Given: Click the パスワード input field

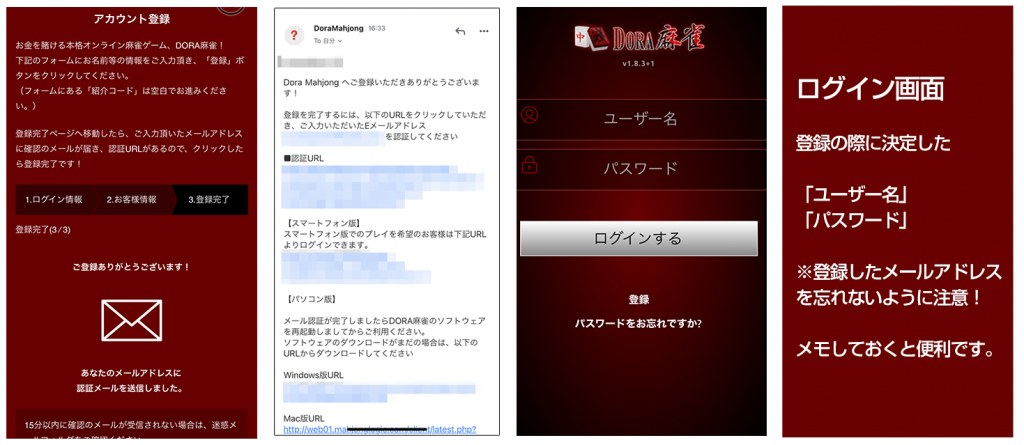Looking at the screenshot, I should (x=641, y=169).
